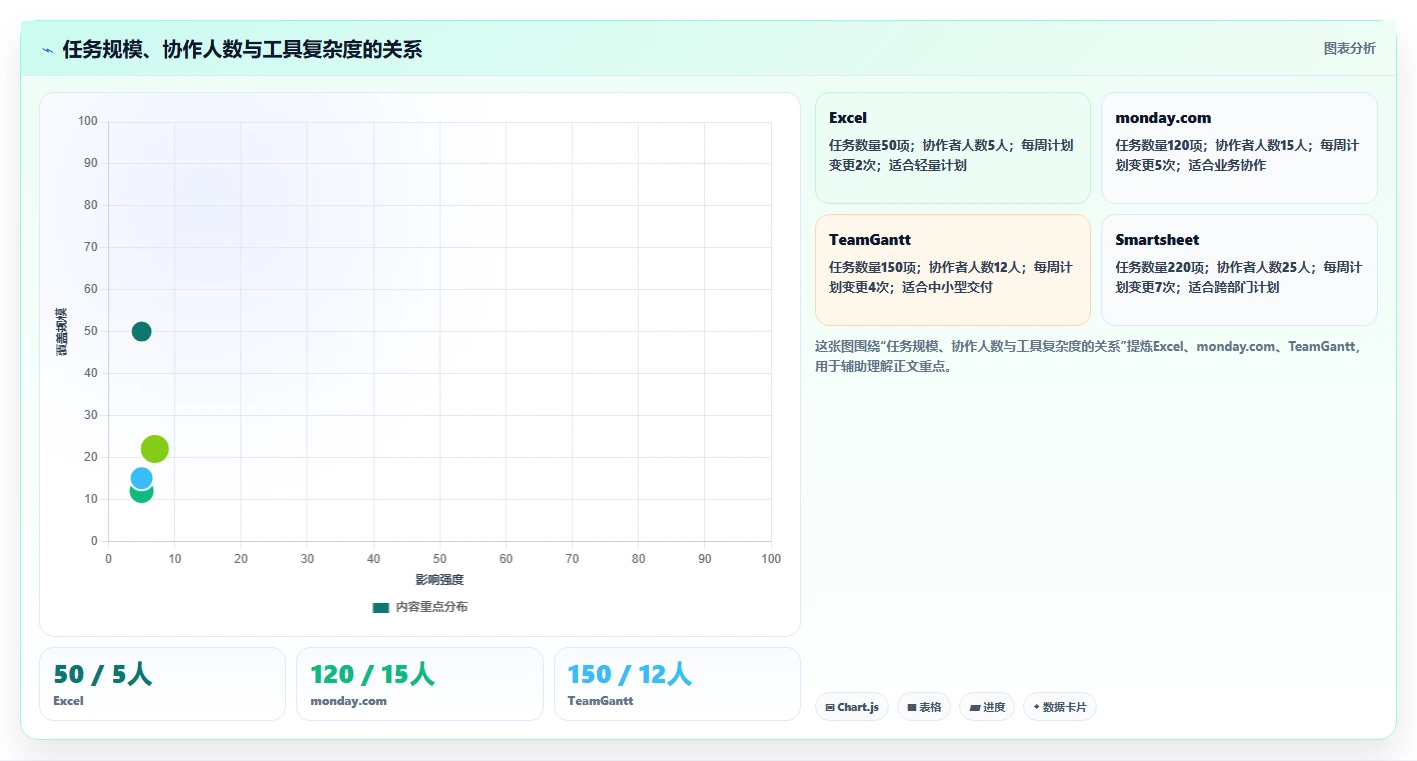Click the 120 / 15人 monday.com stat card
Image resolution: width=1417 pixels, height=761 pixels.
tap(420, 684)
